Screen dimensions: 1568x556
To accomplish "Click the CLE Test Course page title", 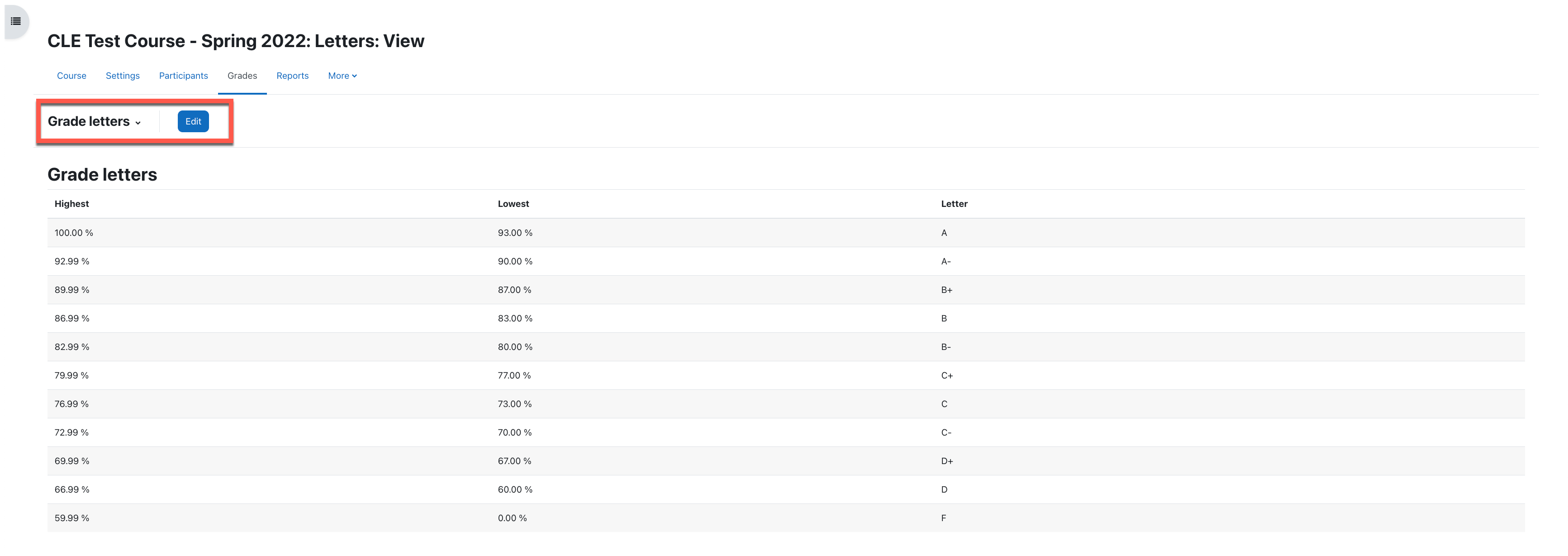I will 236,41.
